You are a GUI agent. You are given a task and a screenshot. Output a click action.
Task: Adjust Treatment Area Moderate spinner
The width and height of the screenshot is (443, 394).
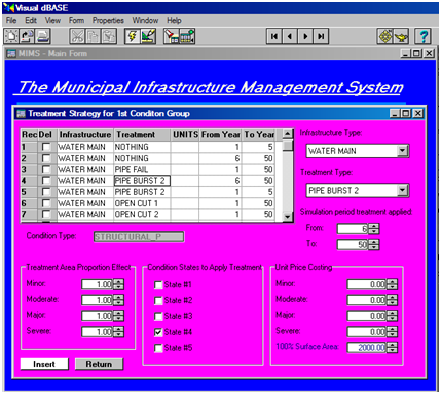(118, 300)
